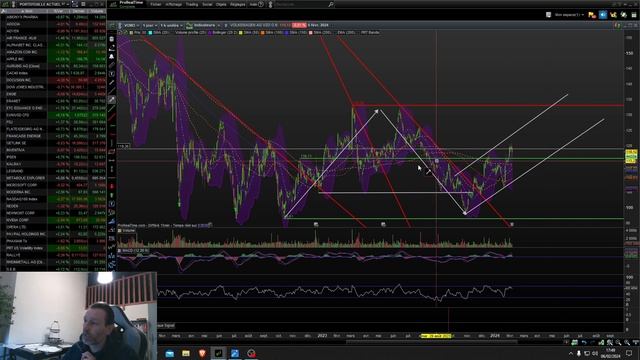The width and height of the screenshot is (640, 360).
Task: Sort list by Dernier column header
Action: (x=79, y=11)
